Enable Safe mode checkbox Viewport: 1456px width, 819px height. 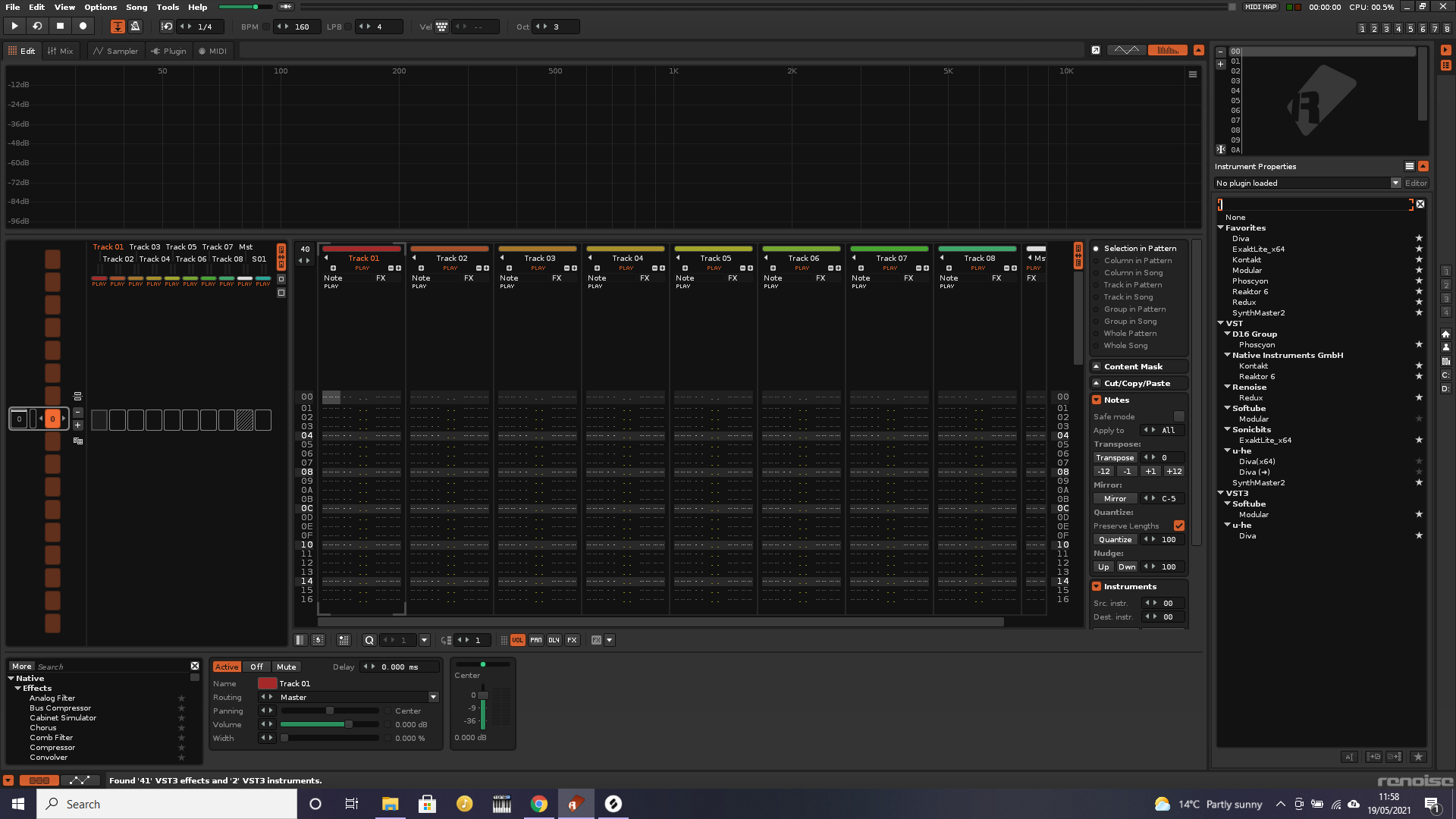coord(1179,416)
